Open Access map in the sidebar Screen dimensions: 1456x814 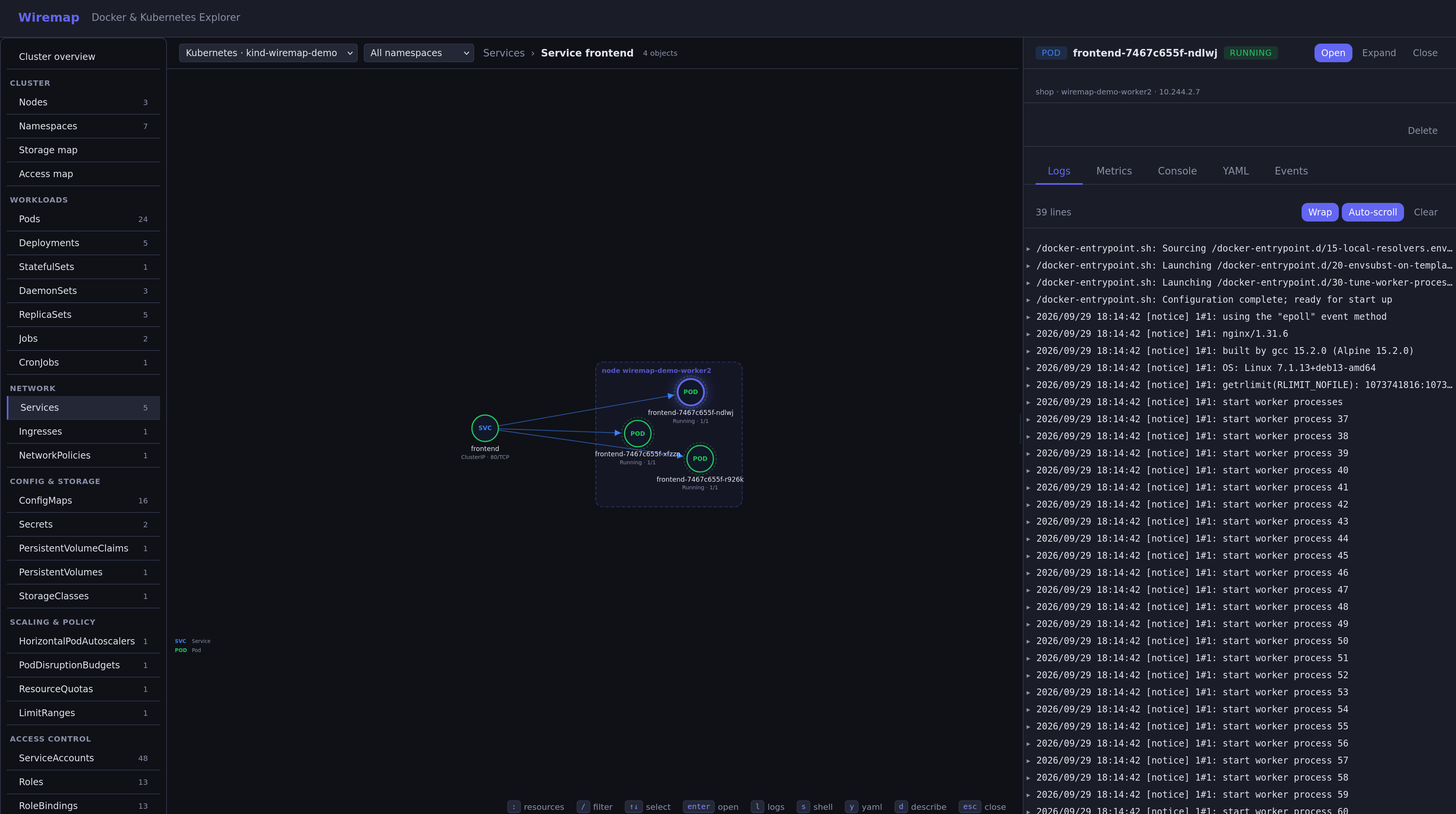tap(83, 174)
